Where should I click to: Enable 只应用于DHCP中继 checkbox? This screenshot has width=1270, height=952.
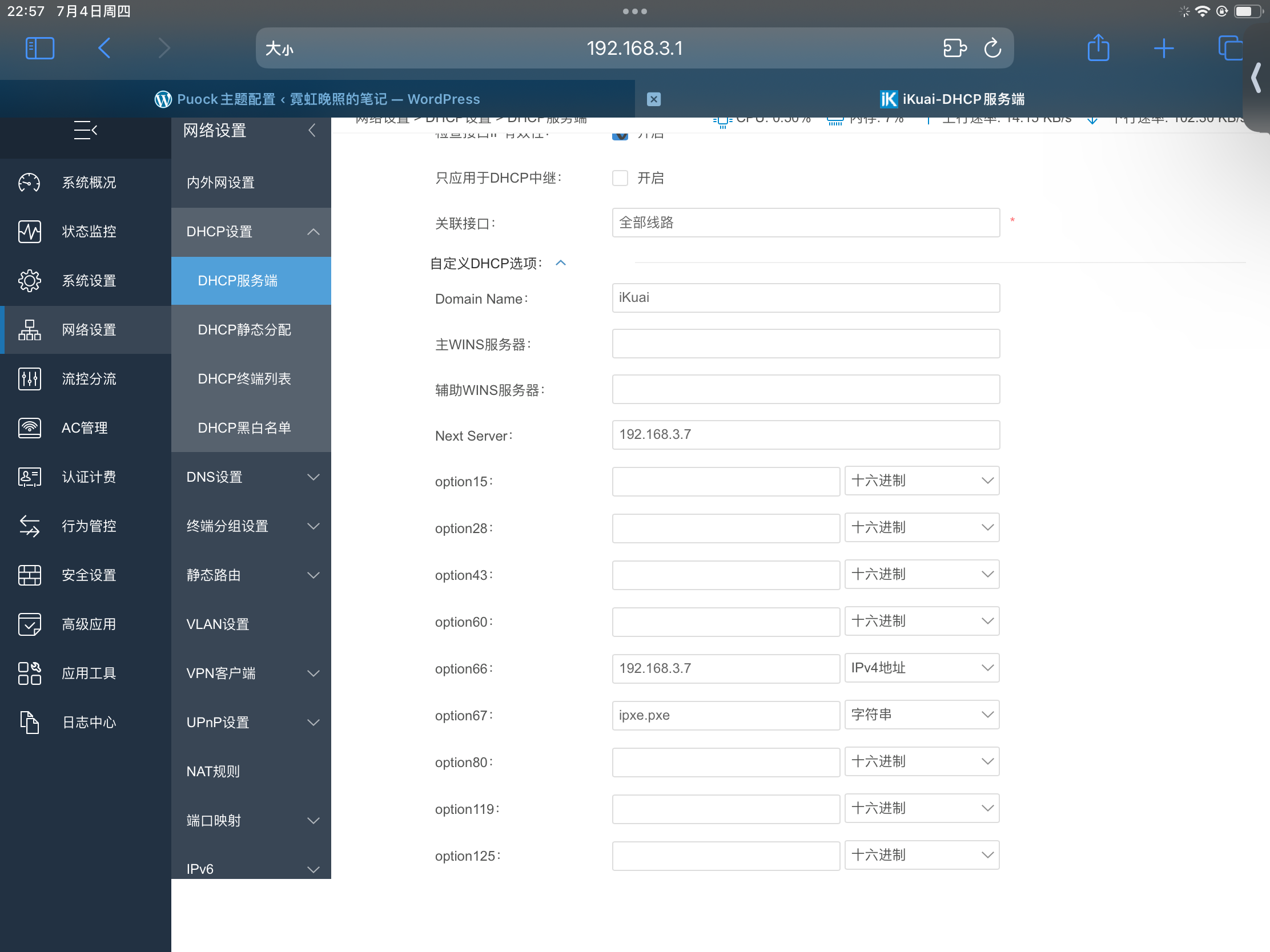(620, 178)
